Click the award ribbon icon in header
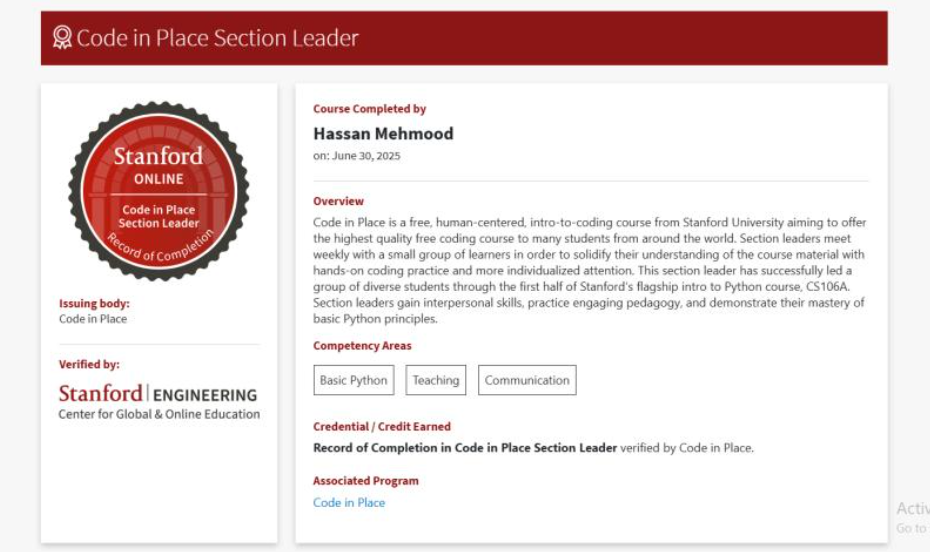 (62, 38)
